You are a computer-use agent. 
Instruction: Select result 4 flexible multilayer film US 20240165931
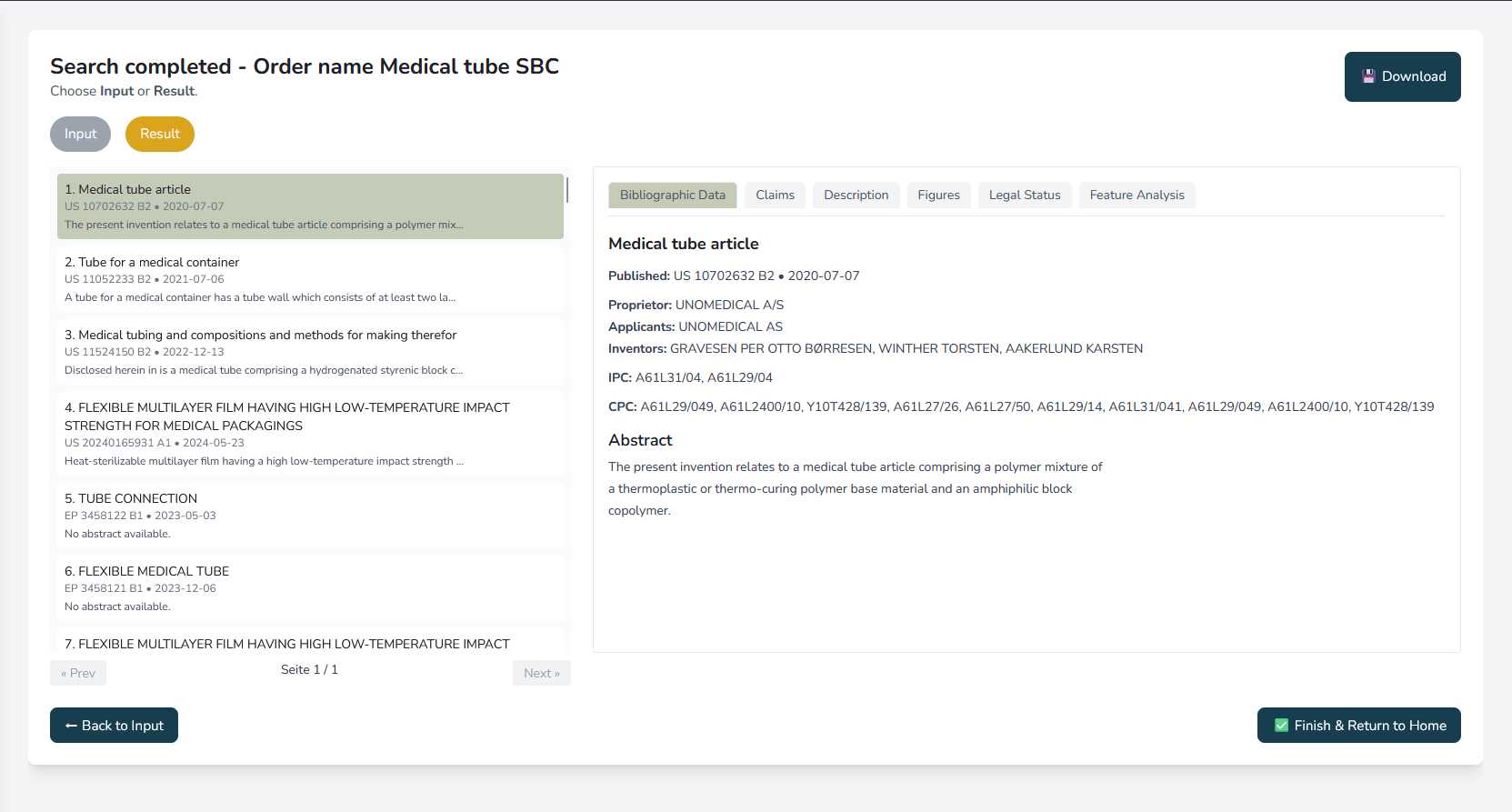pos(310,434)
